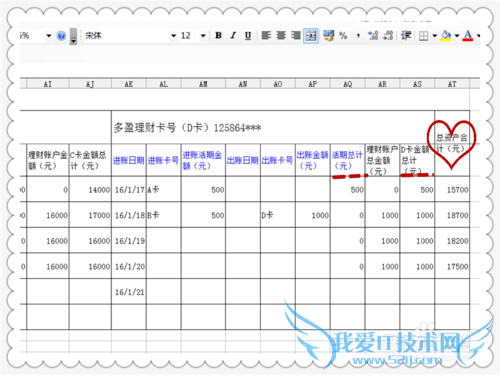The height and width of the screenshot is (375, 500).
Task: Select header cell C卡金额总计（元）
Action: click(x=90, y=160)
